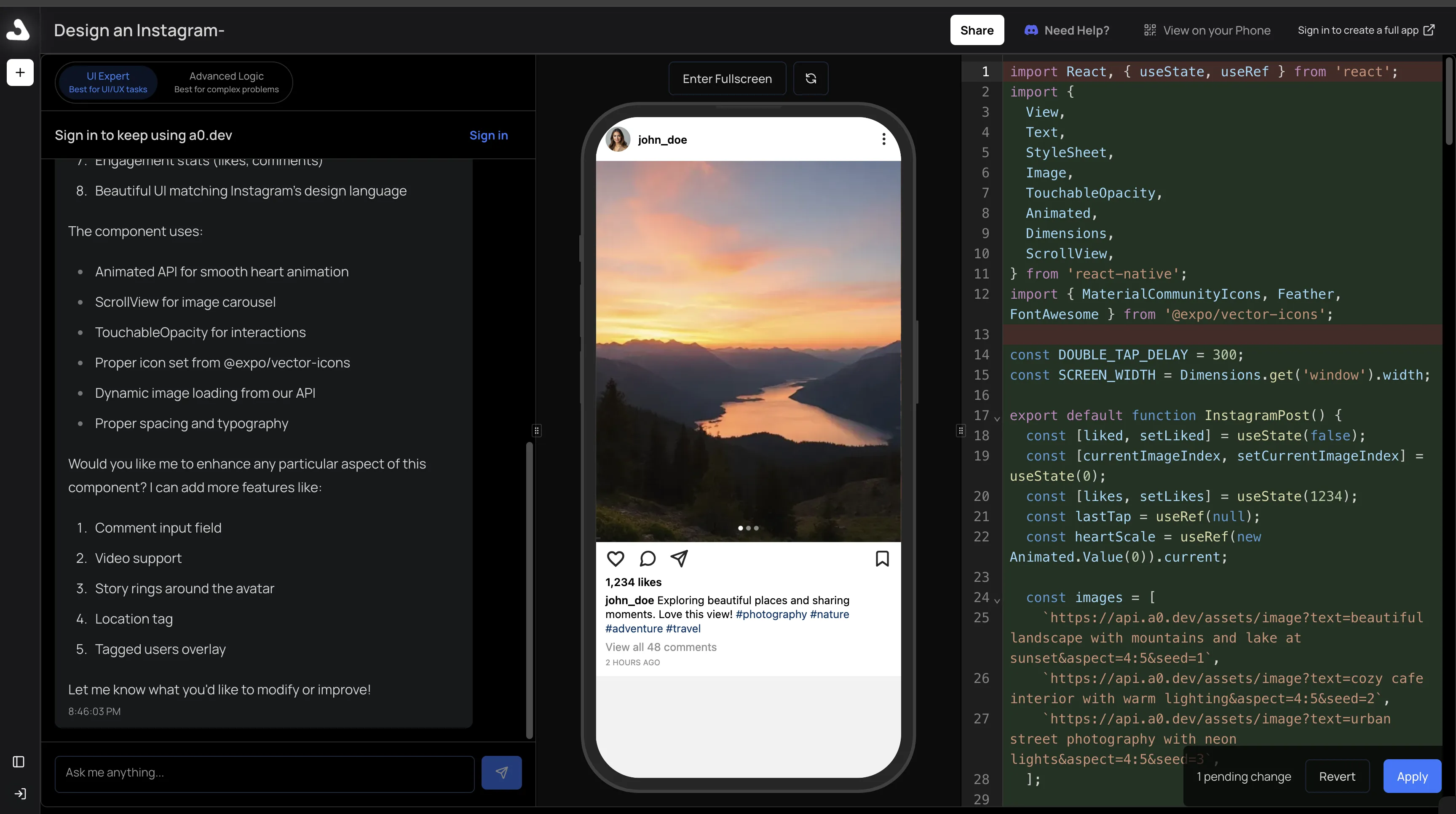Image resolution: width=1456 pixels, height=814 pixels.
Task: Click the Enter Fullscreen button
Action: 727,78
